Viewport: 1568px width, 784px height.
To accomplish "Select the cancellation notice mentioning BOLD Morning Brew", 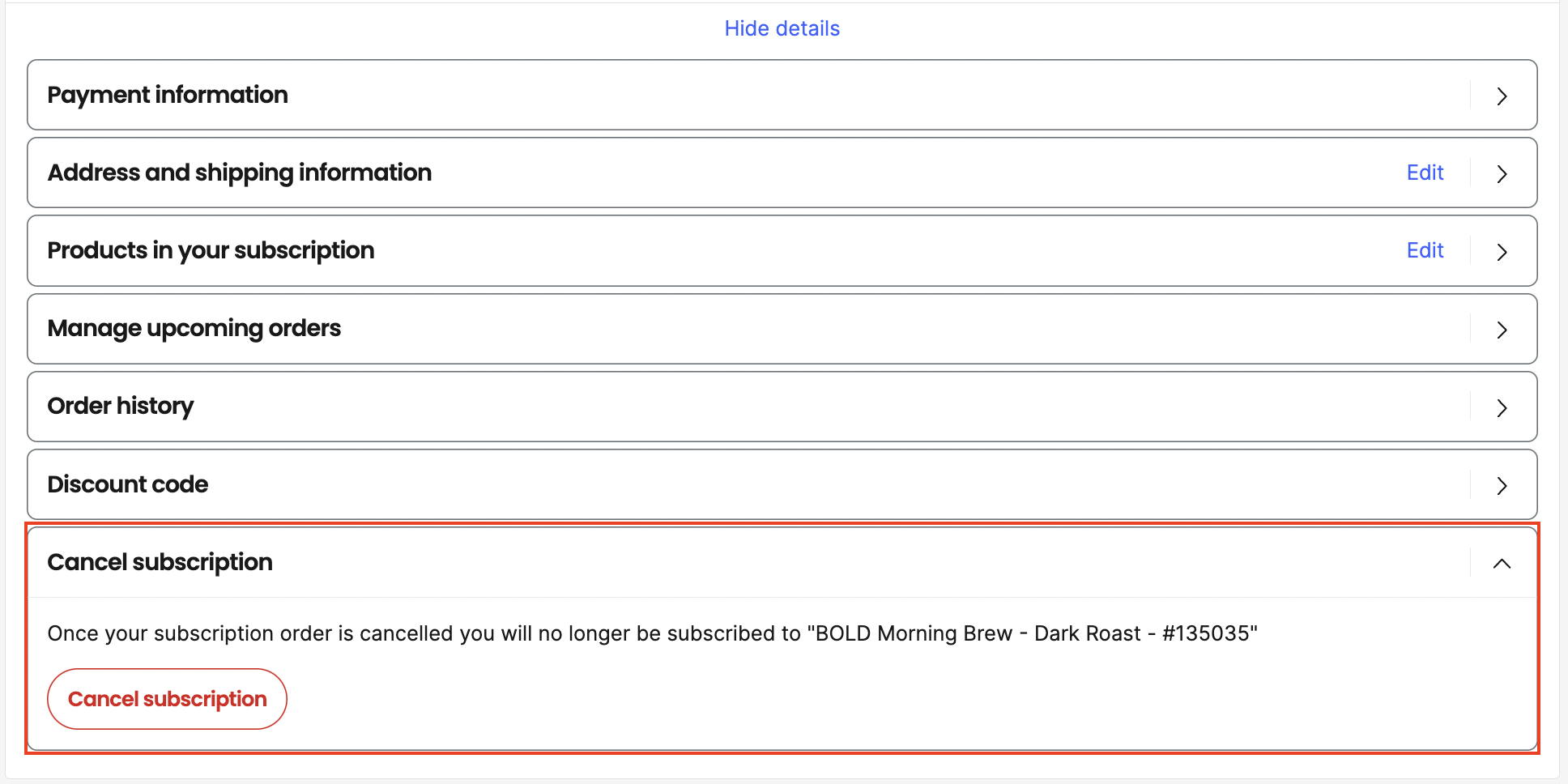I will click(x=653, y=633).
